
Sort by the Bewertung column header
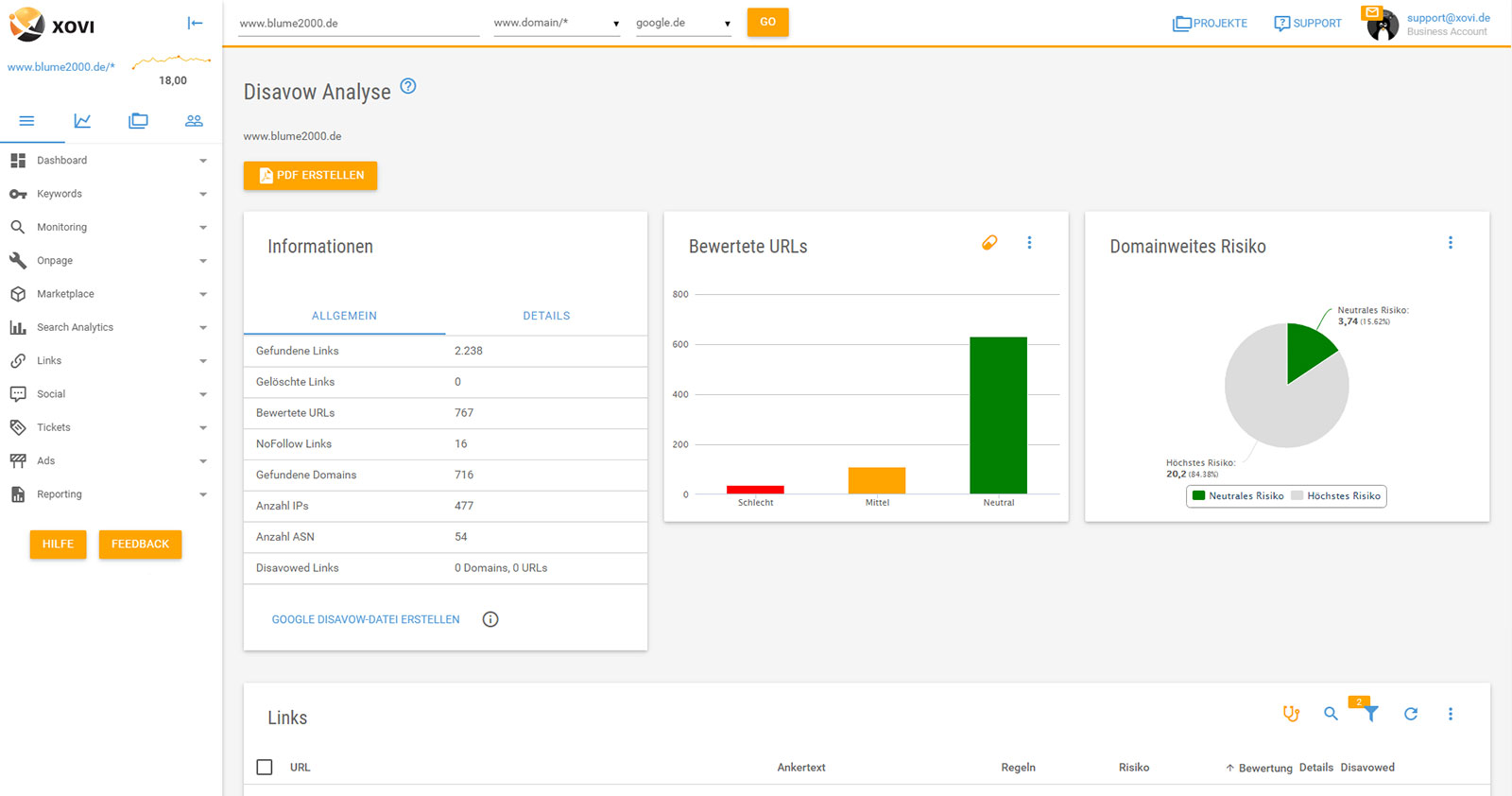tap(1265, 768)
